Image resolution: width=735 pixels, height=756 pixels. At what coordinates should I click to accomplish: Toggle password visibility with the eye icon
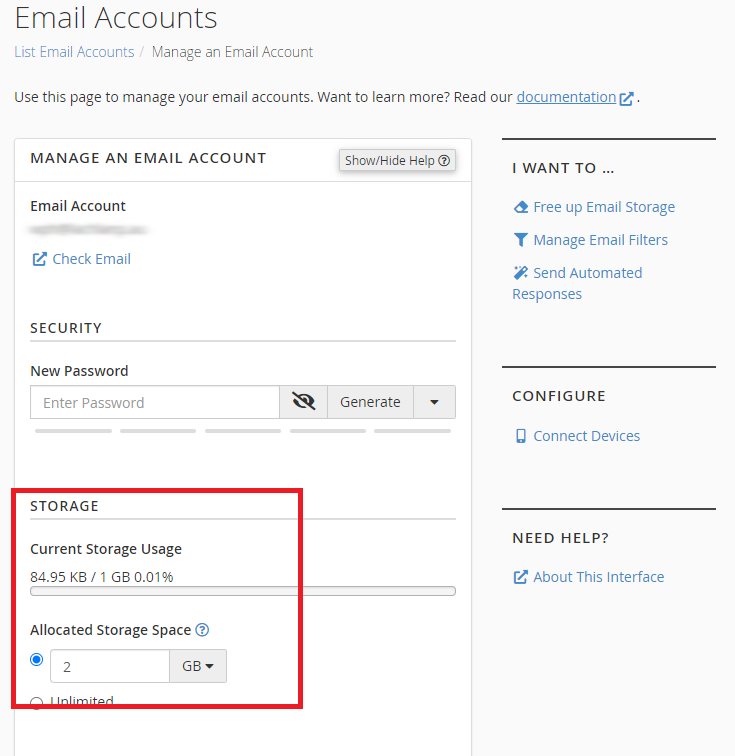point(303,402)
